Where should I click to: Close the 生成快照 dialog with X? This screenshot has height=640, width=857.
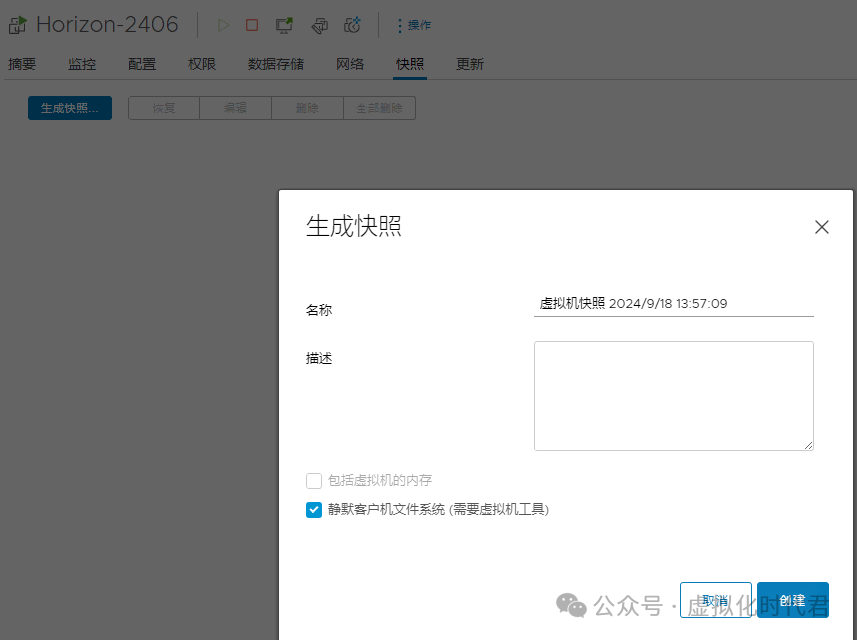[821, 227]
